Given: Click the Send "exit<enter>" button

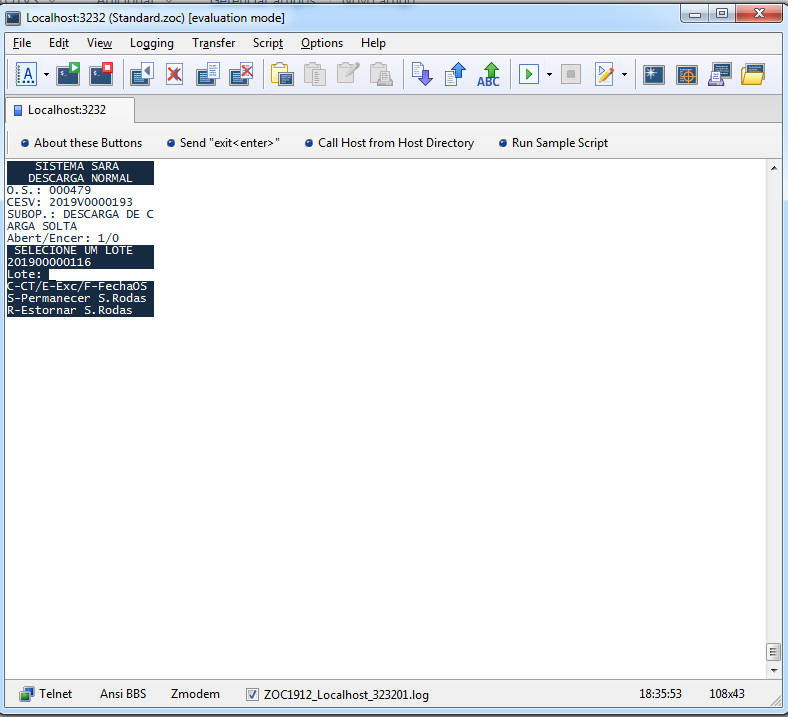Looking at the screenshot, I should click(223, 143).
